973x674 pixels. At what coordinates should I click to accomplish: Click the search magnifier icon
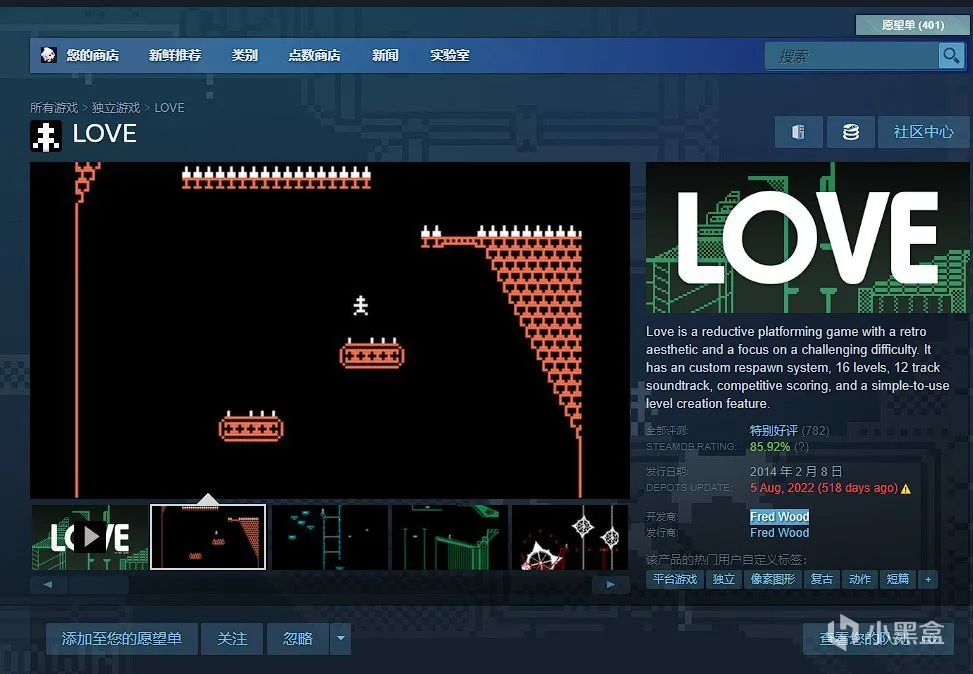951,56
